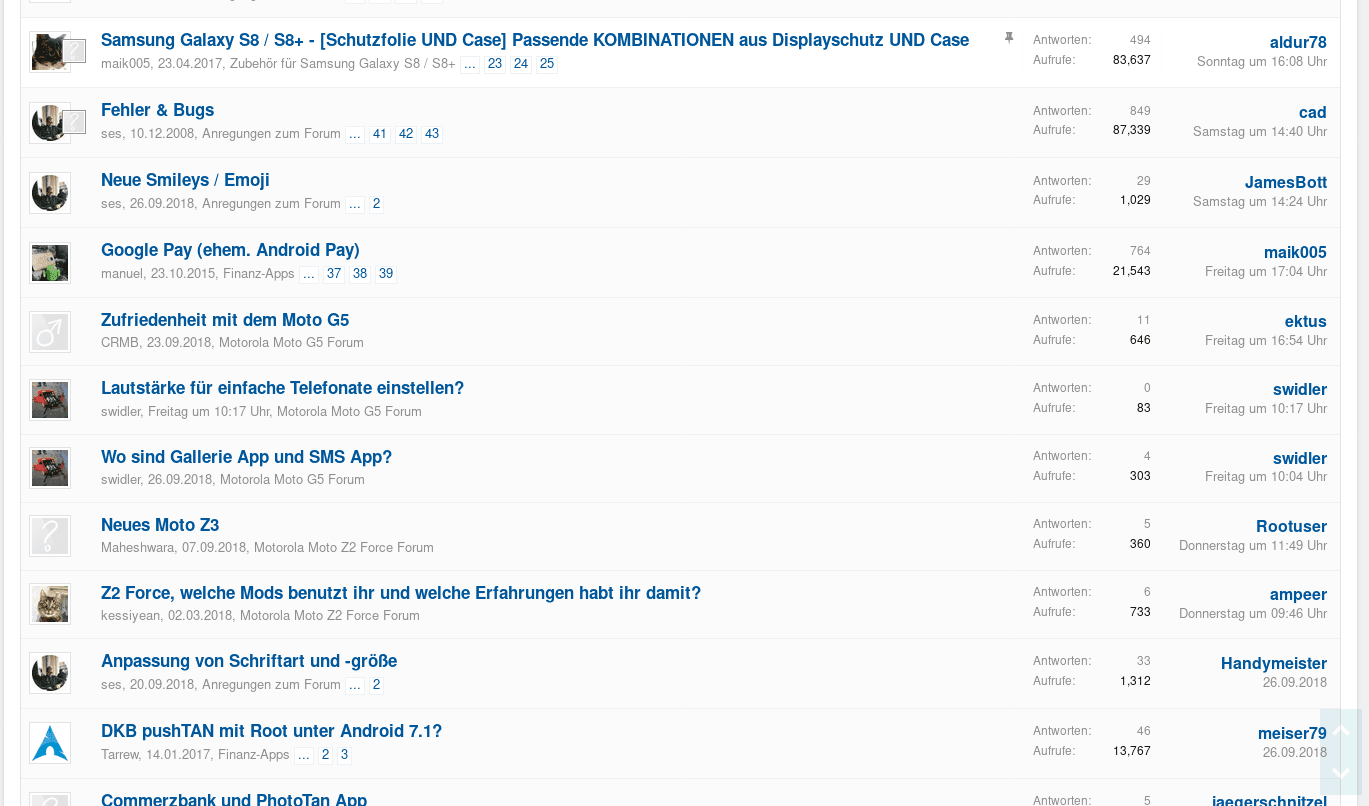Click the scroll-up arrow button
The image size is (1369, 806).
click(x=1341, y=731)
